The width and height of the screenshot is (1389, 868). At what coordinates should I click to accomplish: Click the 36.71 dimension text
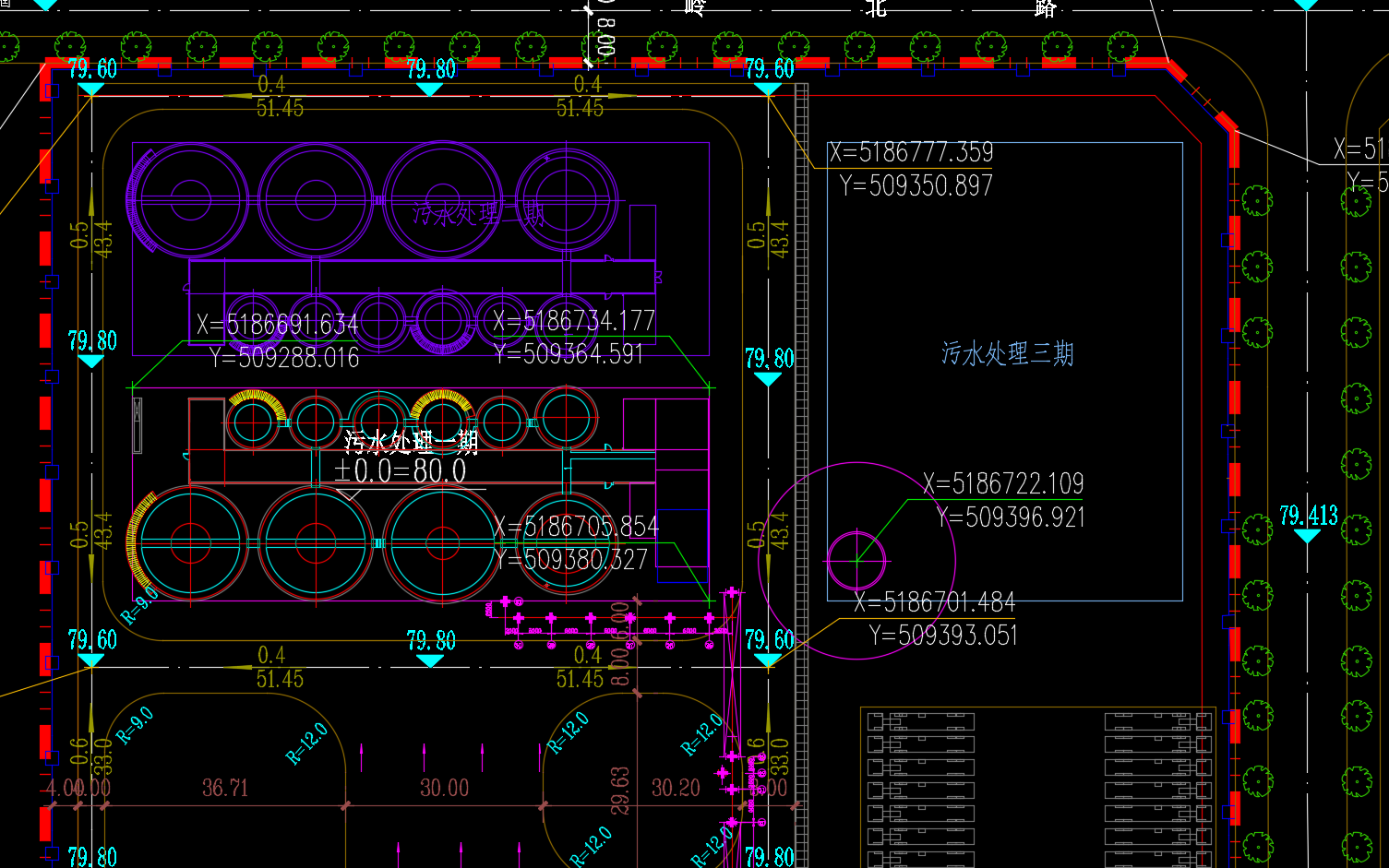pos(225,788)
